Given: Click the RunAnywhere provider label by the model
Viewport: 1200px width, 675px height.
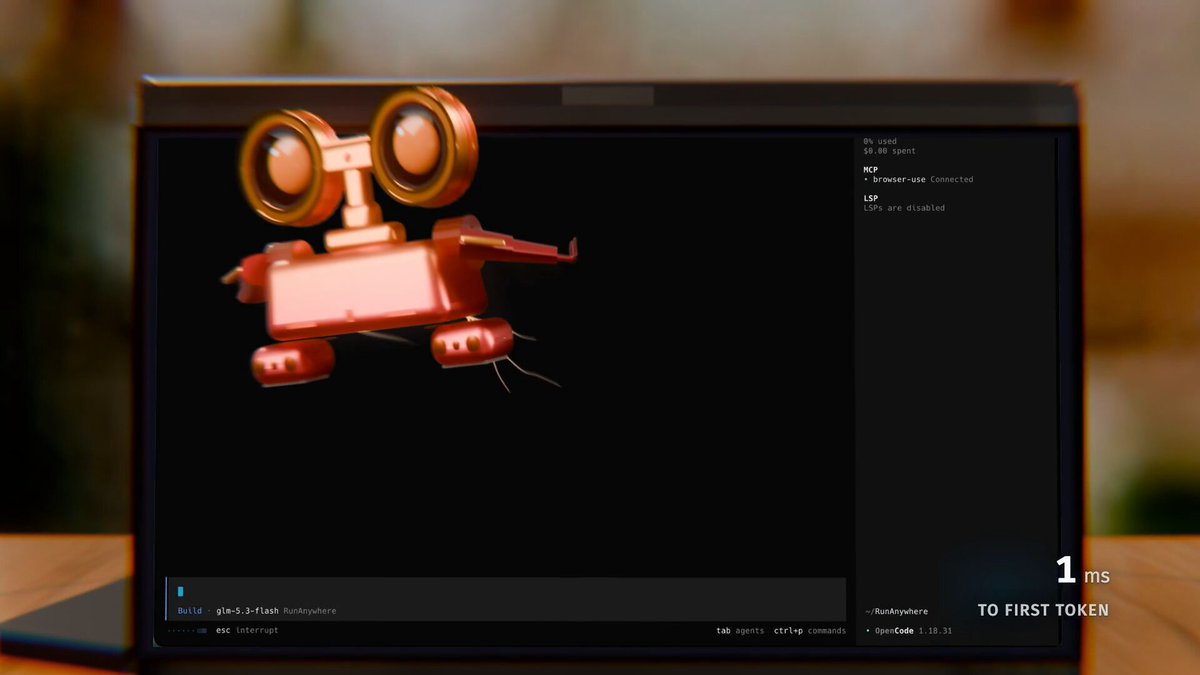Looking at the screenshot, I should point(310,611).
